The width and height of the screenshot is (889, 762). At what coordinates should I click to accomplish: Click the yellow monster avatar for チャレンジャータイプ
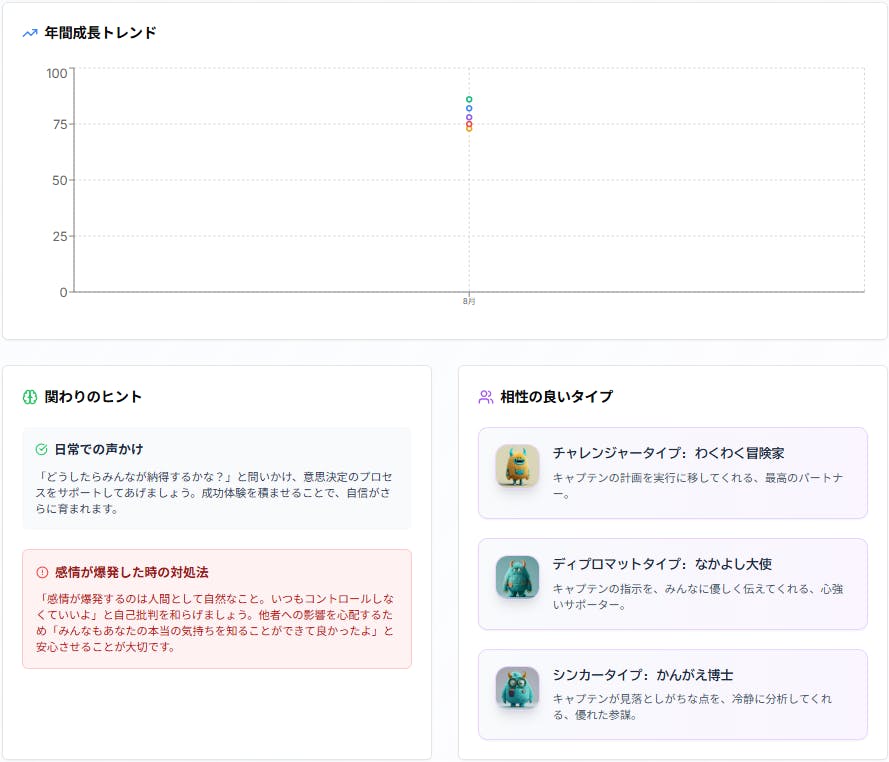[517, 466]
